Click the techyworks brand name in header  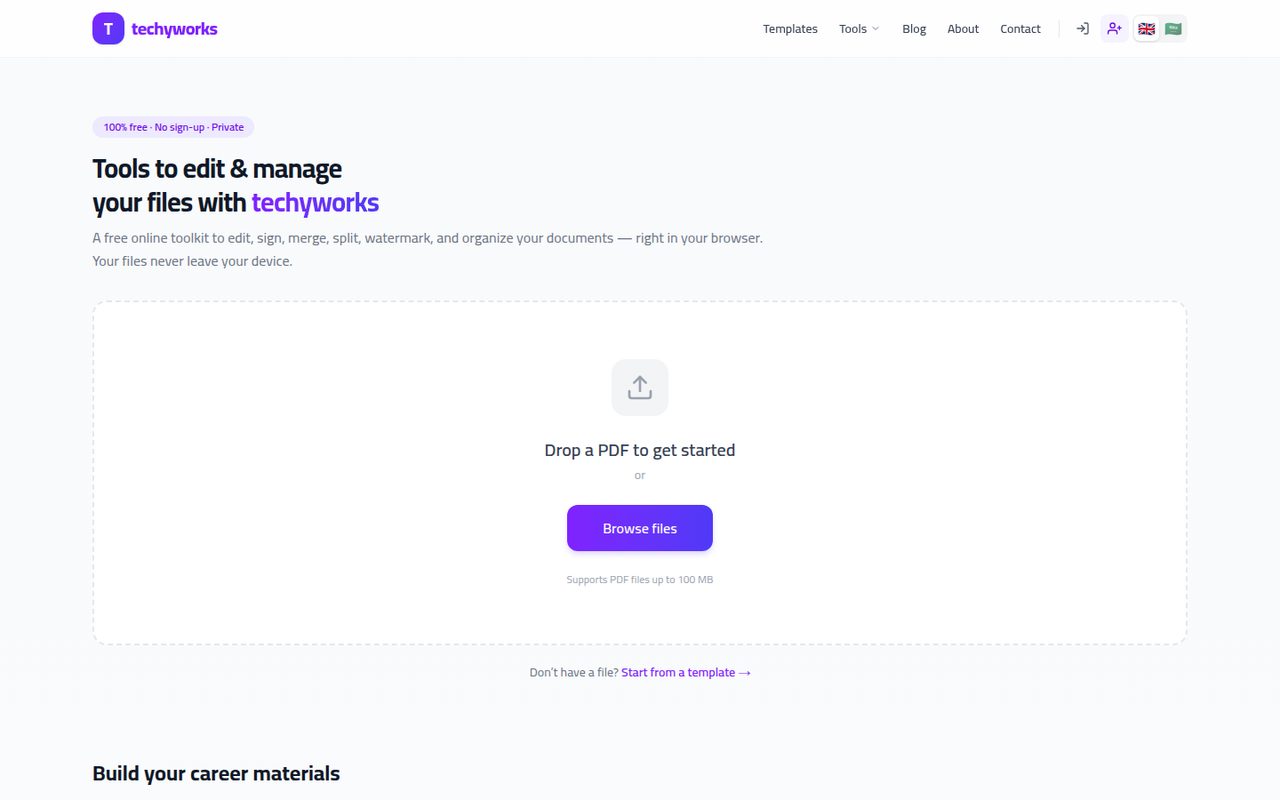pos(174,29)
